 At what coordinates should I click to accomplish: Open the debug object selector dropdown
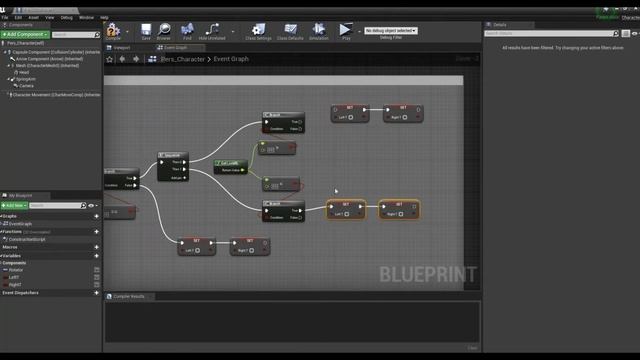(391, 31)
